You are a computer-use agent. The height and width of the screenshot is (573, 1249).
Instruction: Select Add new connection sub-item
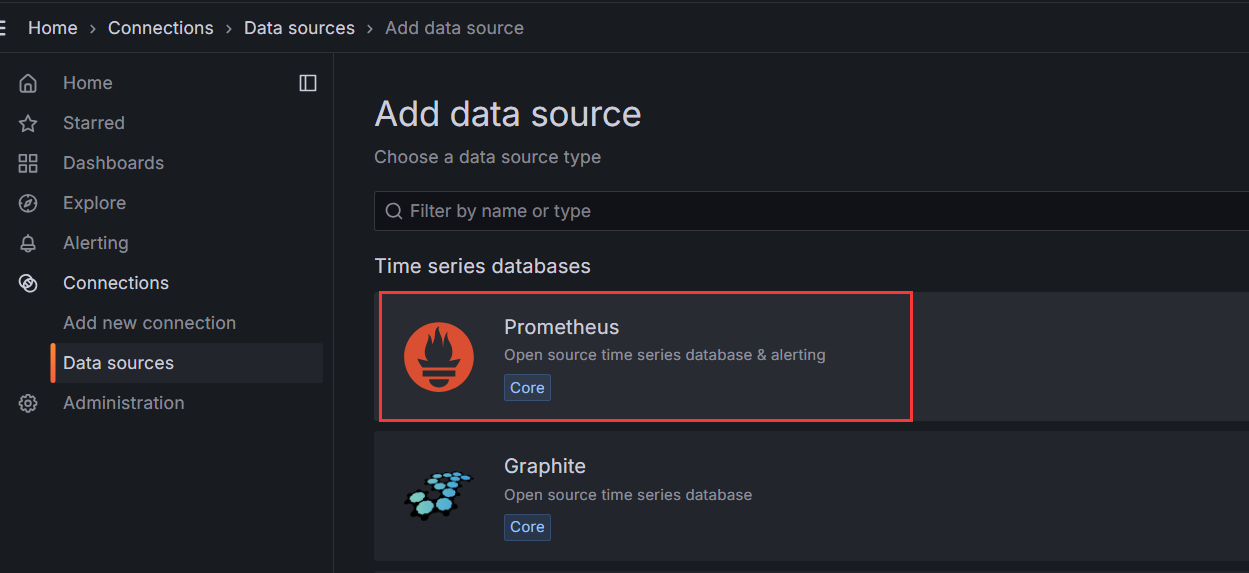[149, 323]
